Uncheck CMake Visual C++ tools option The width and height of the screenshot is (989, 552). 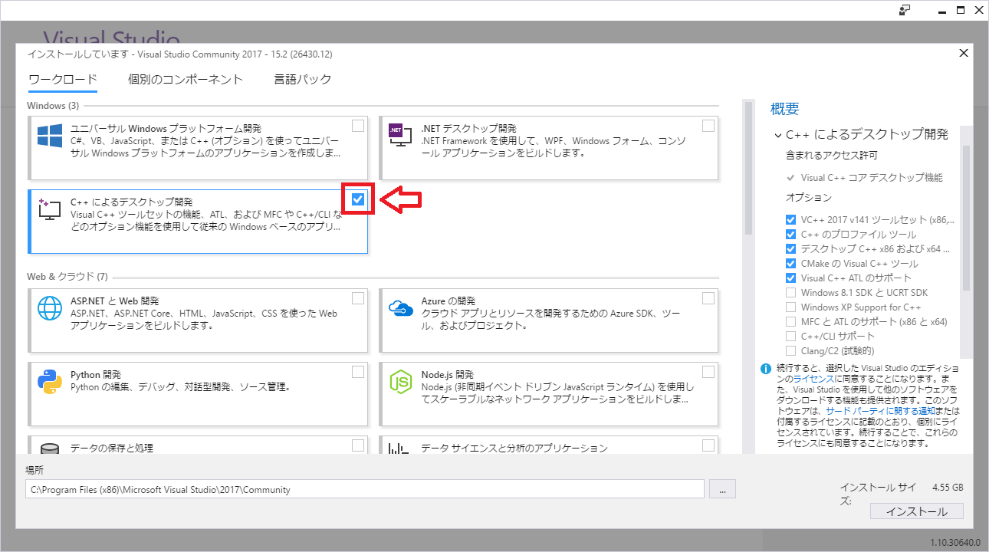(790, 263)
